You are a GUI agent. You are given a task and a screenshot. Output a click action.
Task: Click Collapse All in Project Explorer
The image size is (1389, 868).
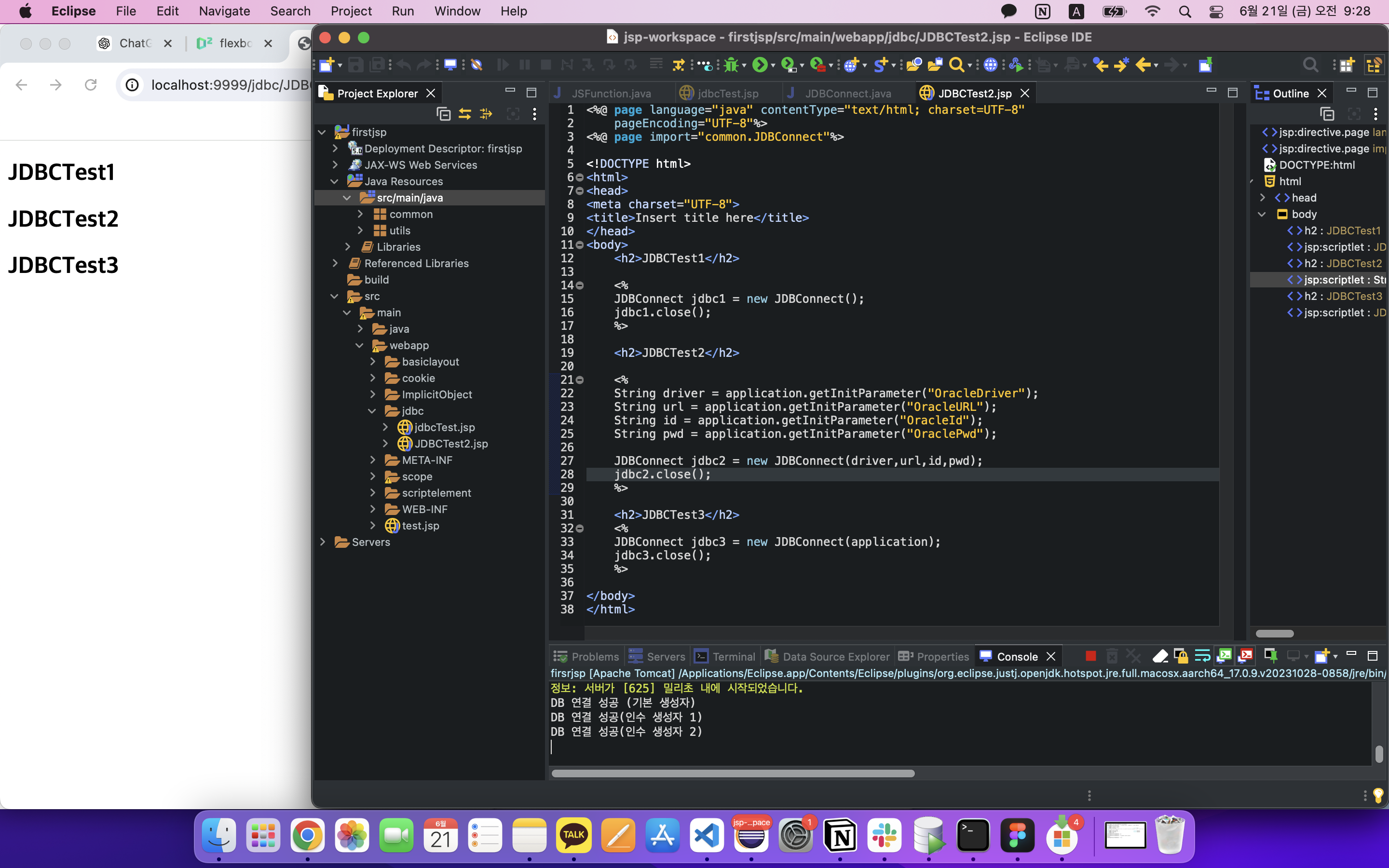point(443,114)
